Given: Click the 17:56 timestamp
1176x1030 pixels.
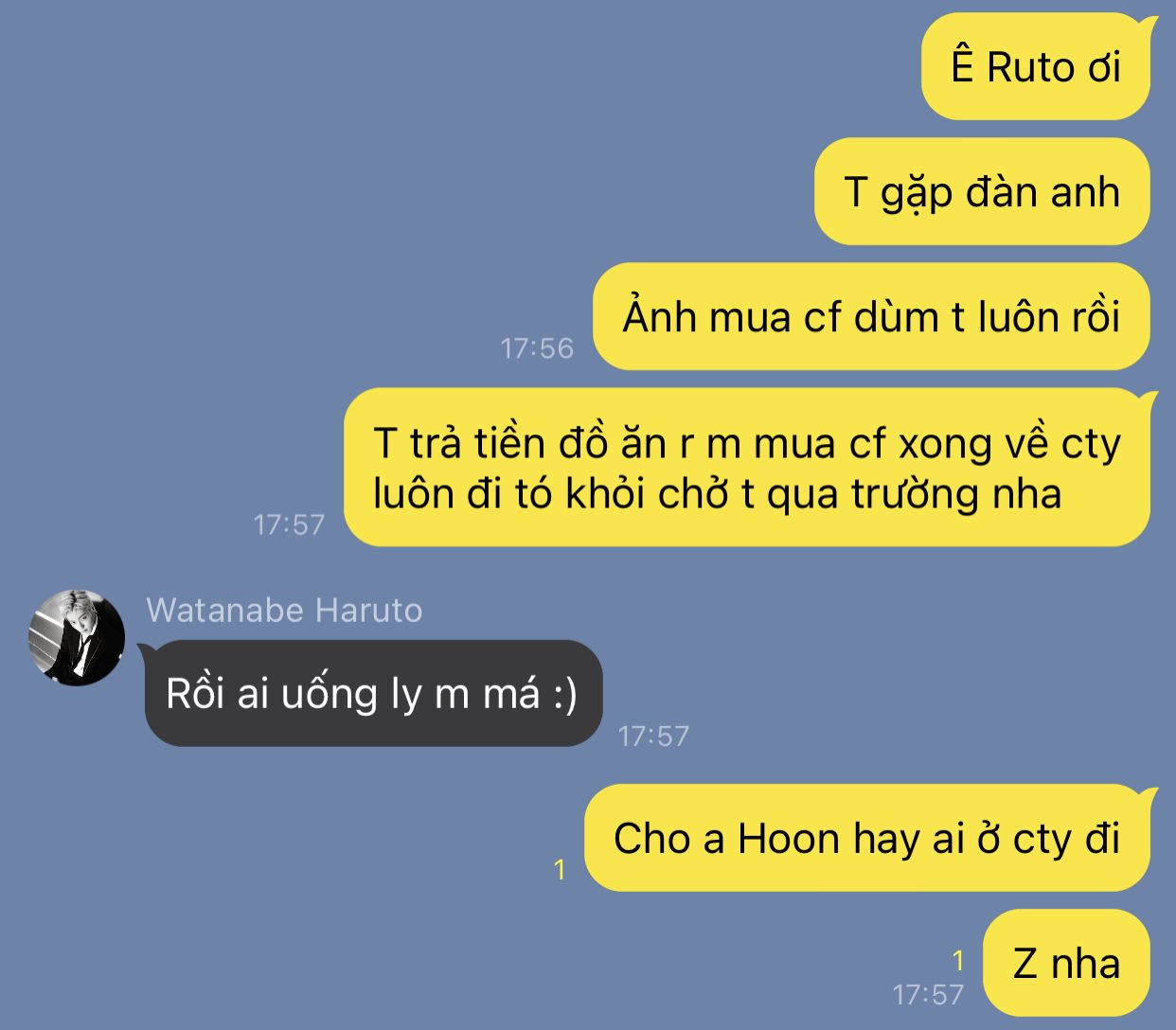Looking at the screenshot, I should click(537, 348).
